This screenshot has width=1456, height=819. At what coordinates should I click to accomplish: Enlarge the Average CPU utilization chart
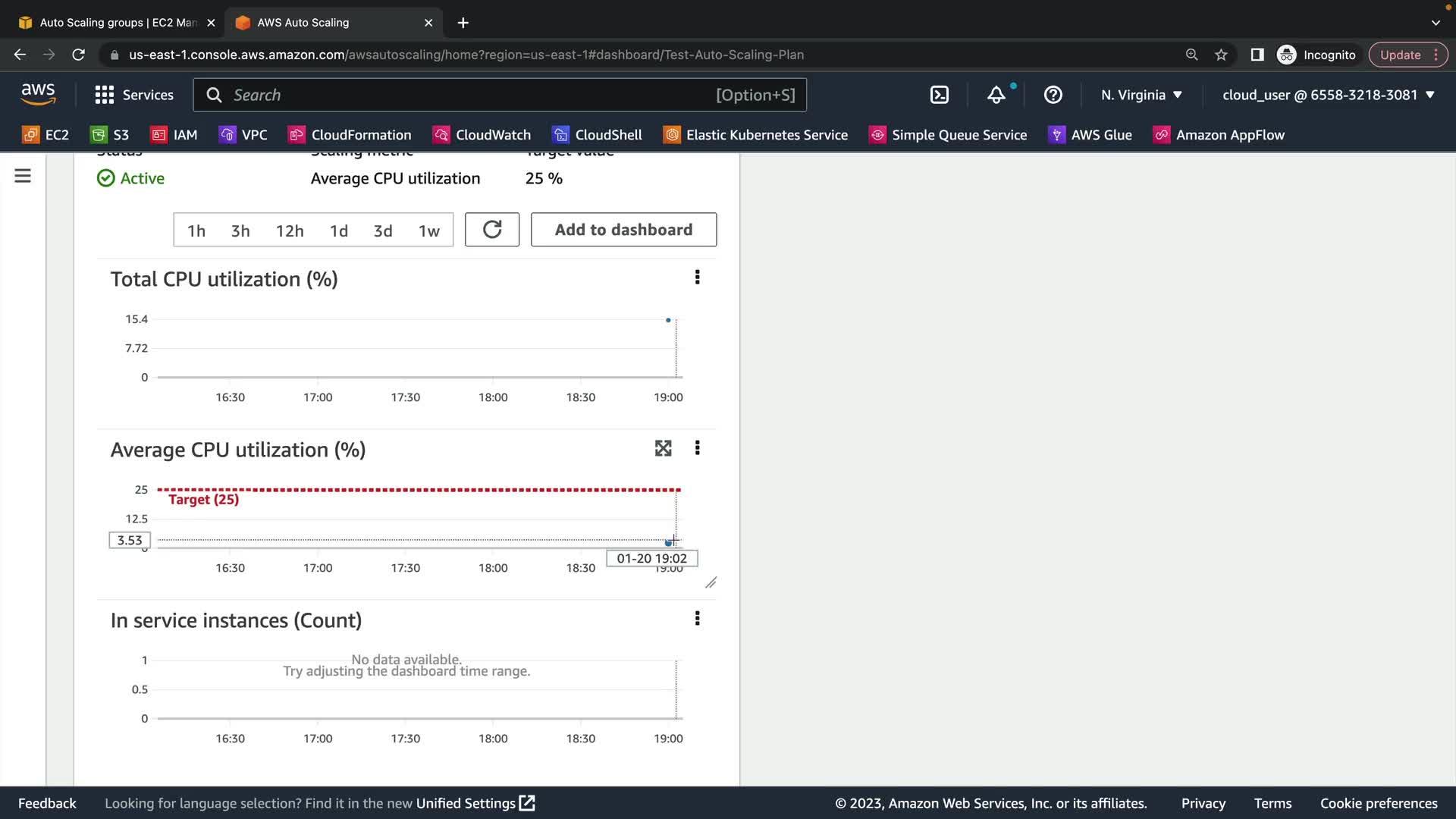pyautogui.click(x=663, y=448)
